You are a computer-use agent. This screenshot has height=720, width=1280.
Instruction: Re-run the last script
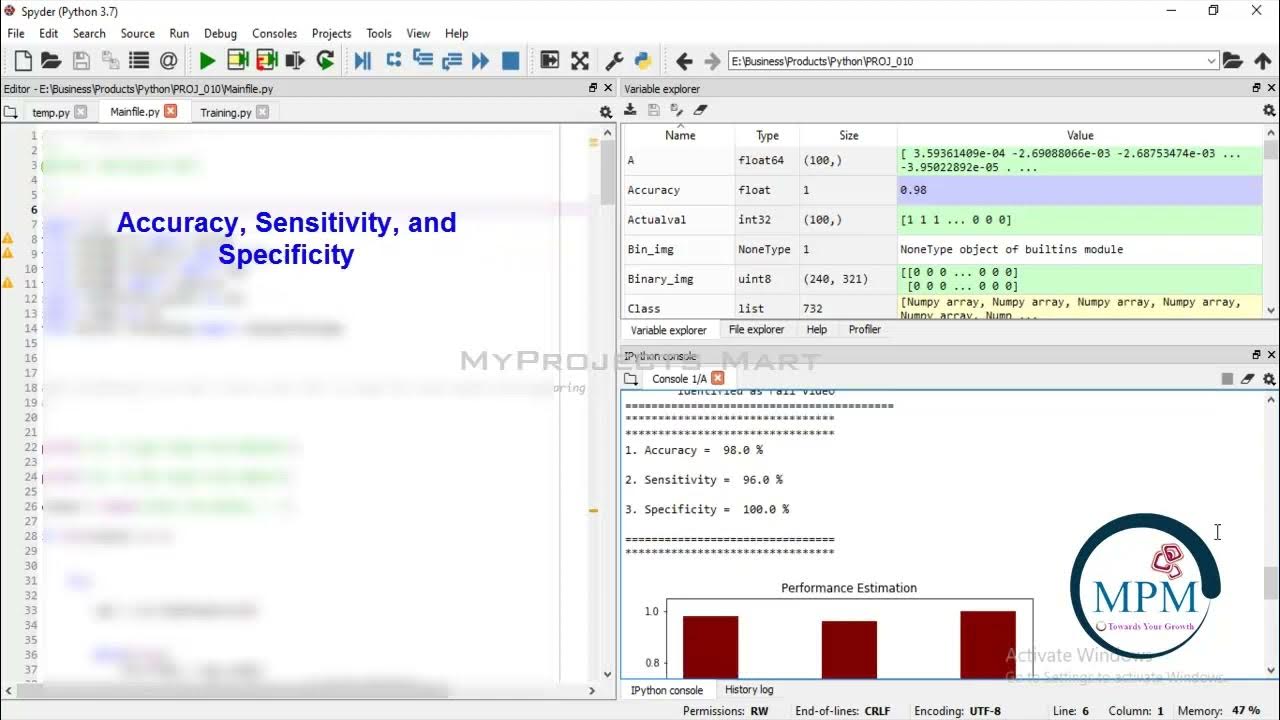(x=325, y=61)
